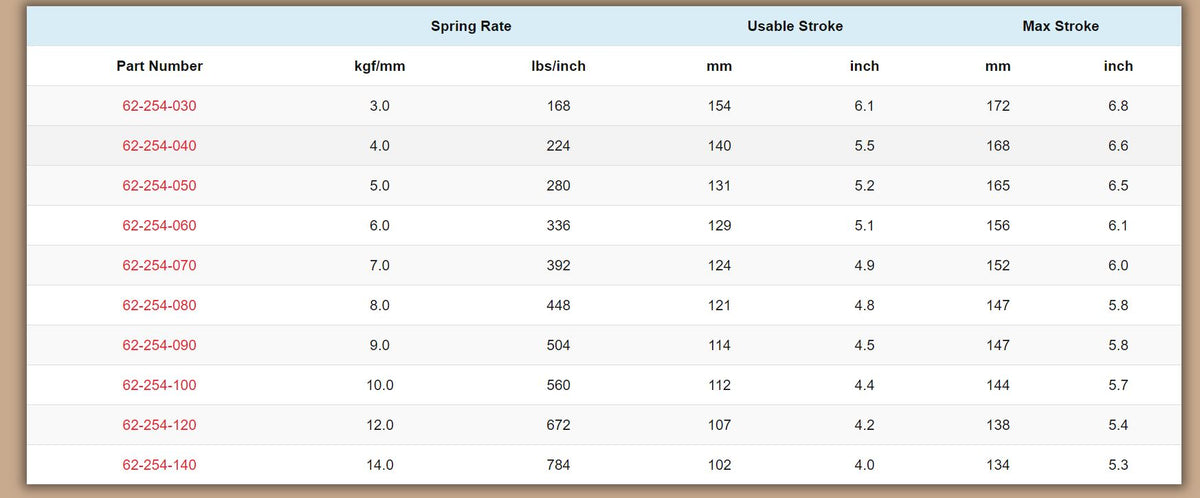1200x498 pixels.
Task: Click the Part Number column header
Action: pyautogui.click(x=159, y=66)
